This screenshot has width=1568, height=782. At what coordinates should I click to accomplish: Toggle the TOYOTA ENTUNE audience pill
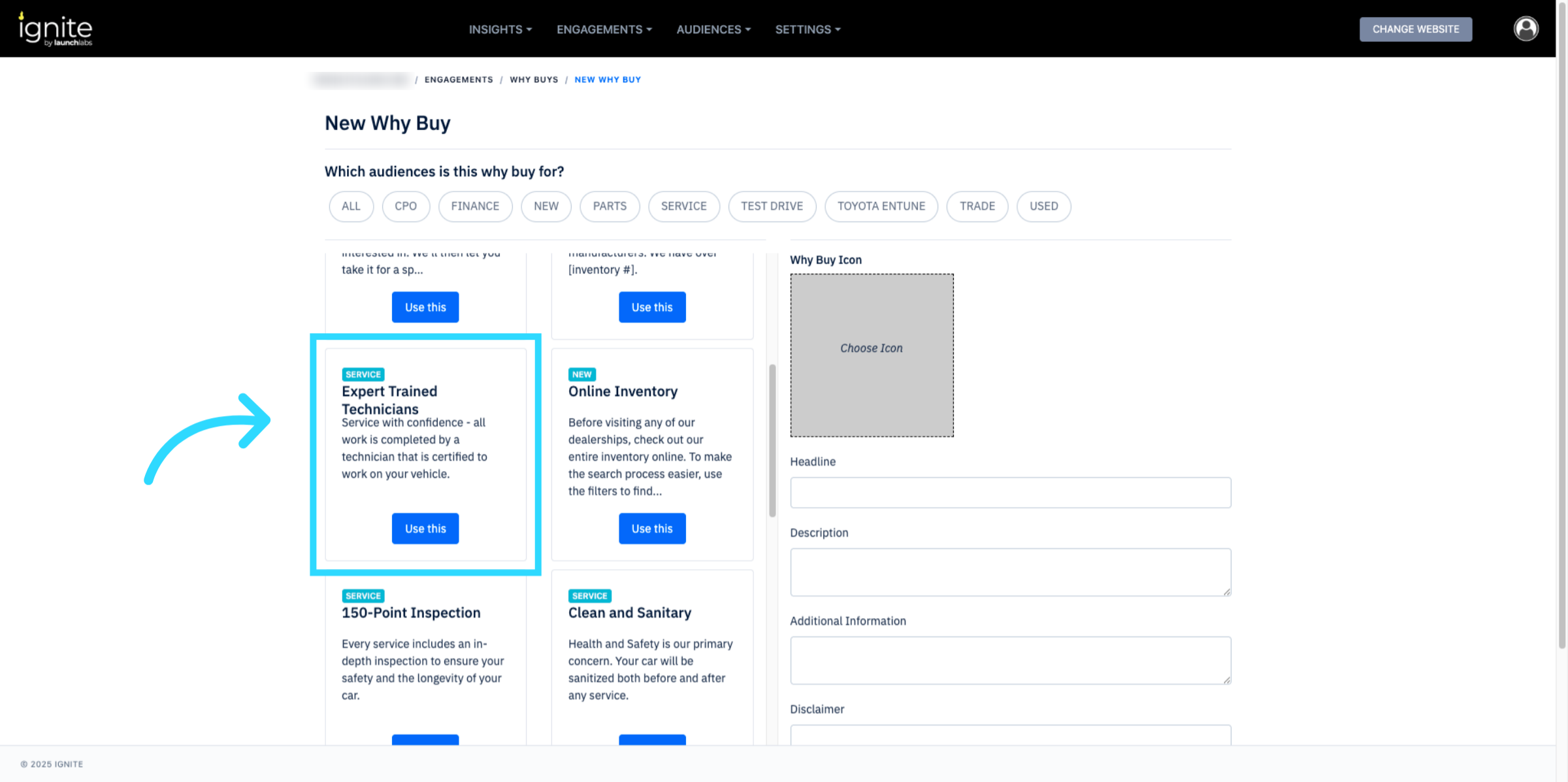click(x=881, y=206)
